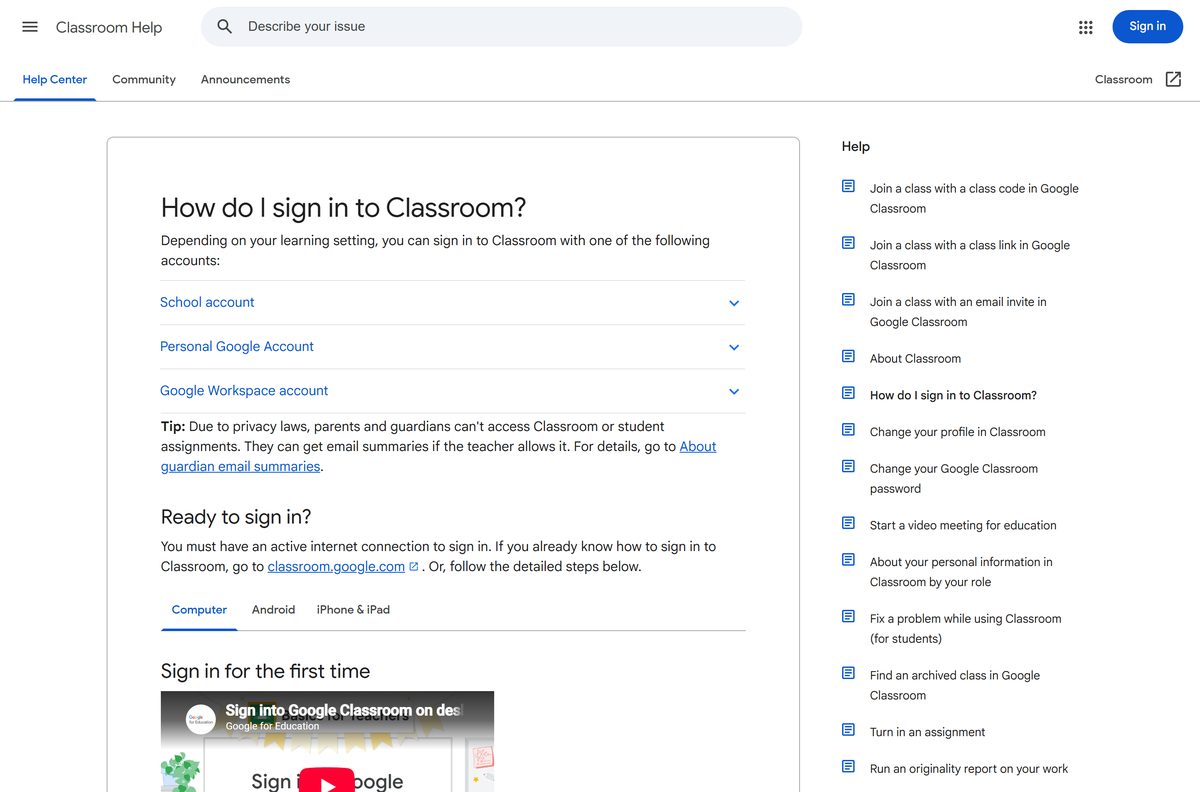Click article icon next to Fix a problem
Screen dimensions: 1200x792
[x=849, y=616]
